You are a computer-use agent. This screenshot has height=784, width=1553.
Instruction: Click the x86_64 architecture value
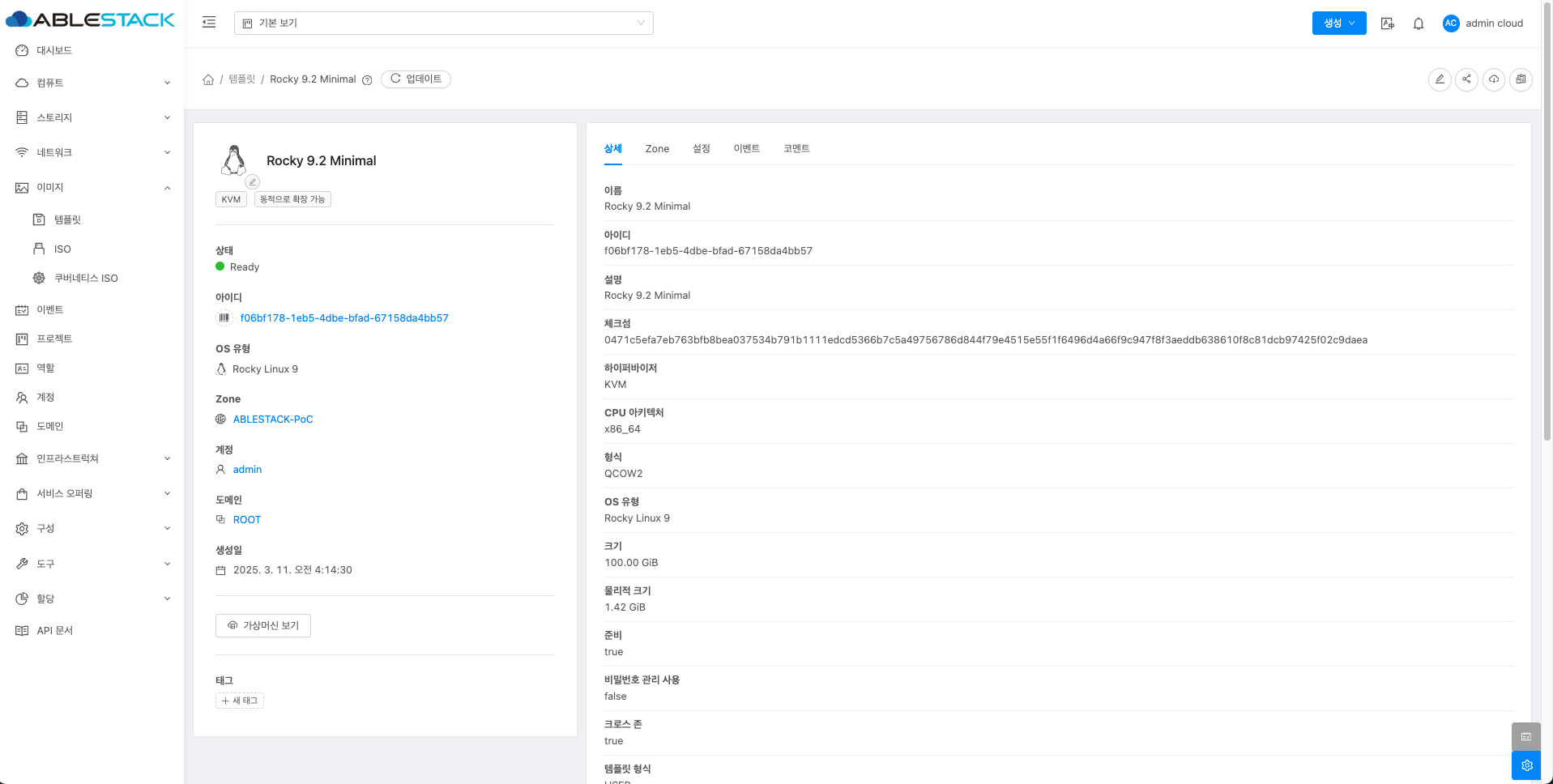tap(622, 429)
